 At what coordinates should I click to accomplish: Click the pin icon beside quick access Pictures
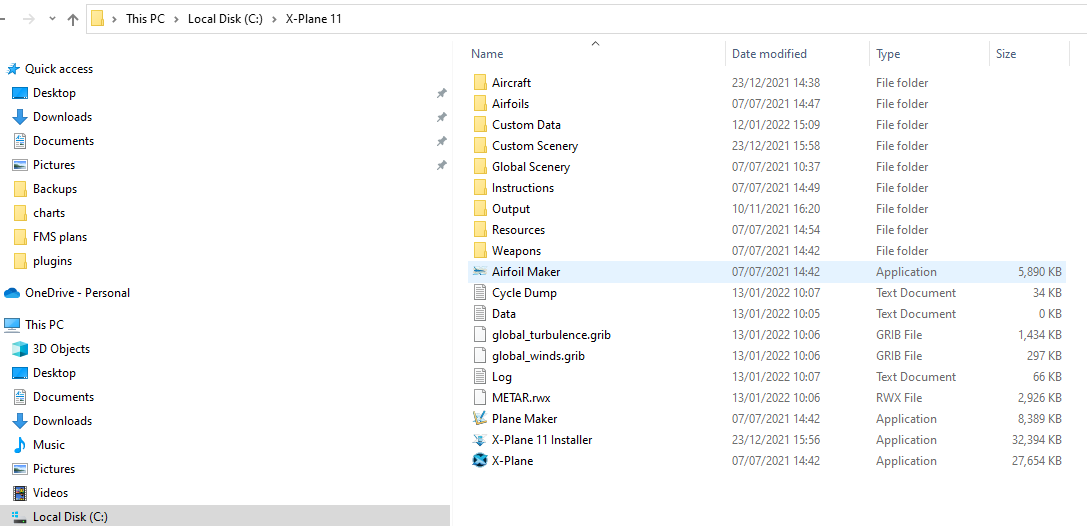tap(441, 165)
